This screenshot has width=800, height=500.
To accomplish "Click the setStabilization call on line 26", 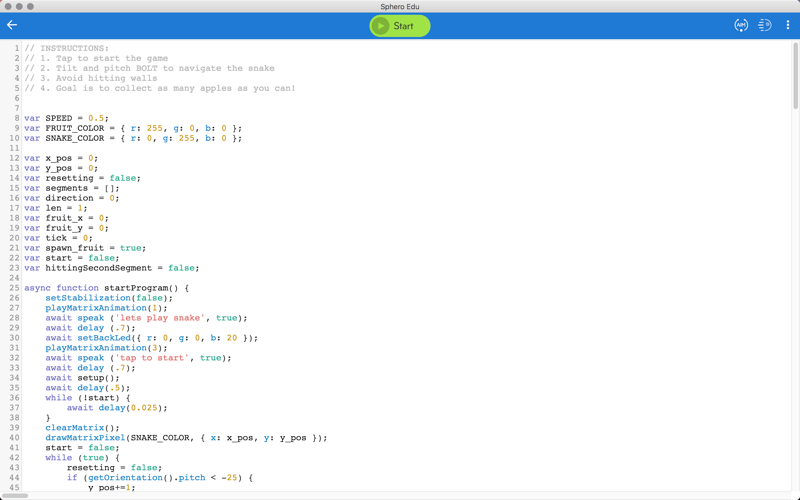I will click(88, 298).
